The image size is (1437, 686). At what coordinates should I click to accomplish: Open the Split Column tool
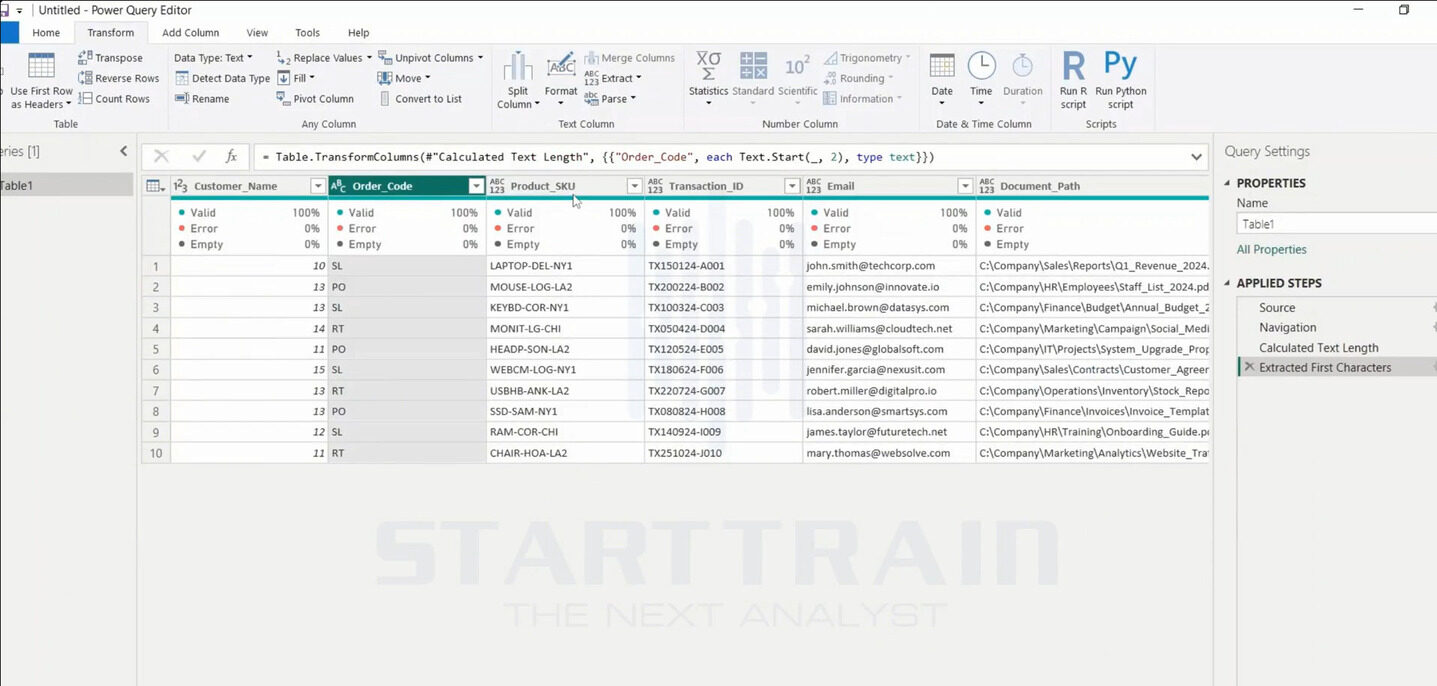pyautogui.click(x=517, y=80)
